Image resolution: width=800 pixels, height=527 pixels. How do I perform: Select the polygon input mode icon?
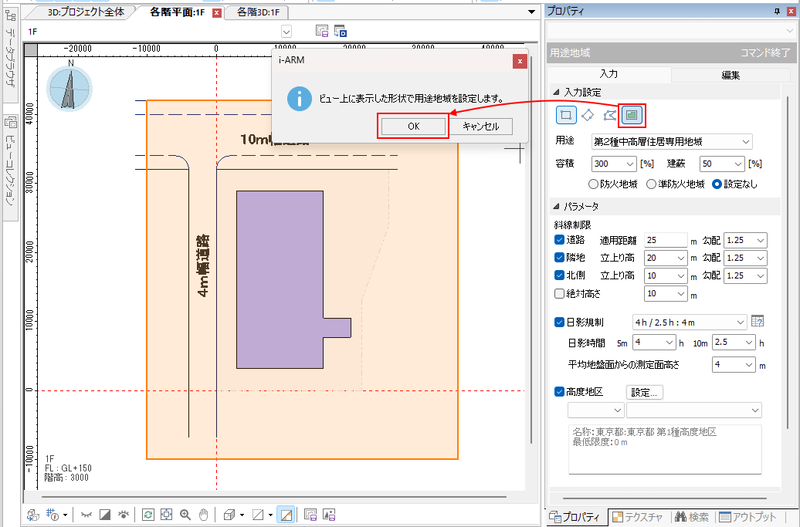(609, 115)
